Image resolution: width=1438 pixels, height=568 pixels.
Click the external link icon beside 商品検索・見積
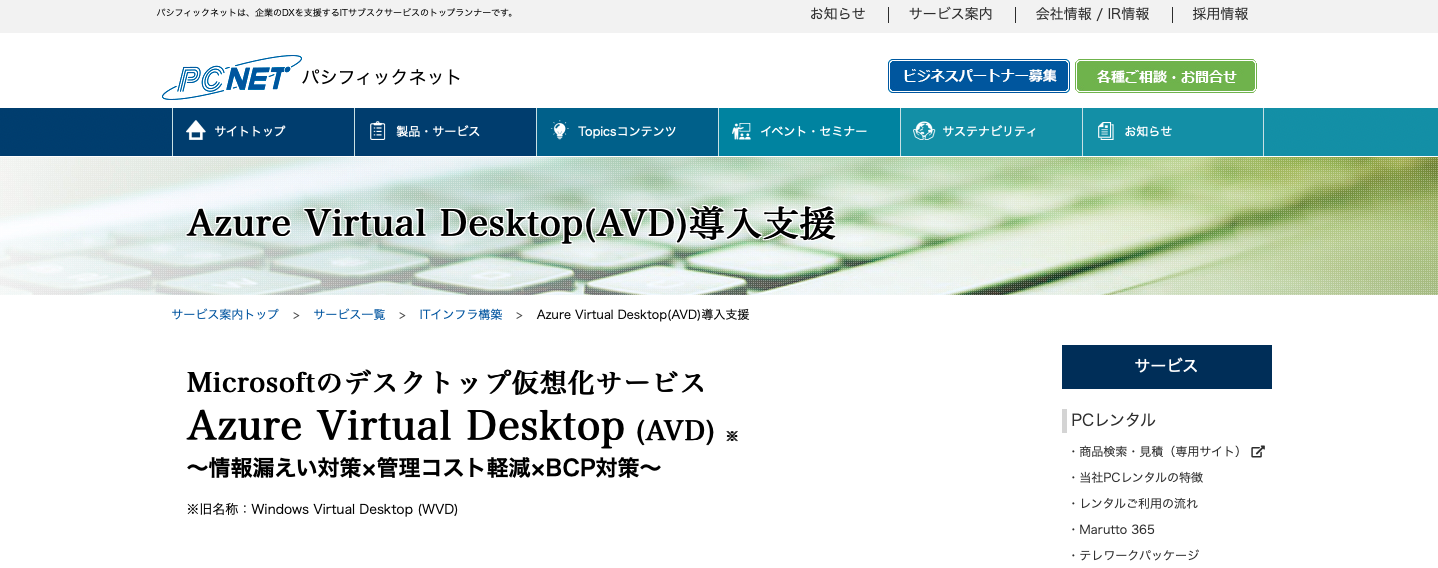click(1258, 452)
